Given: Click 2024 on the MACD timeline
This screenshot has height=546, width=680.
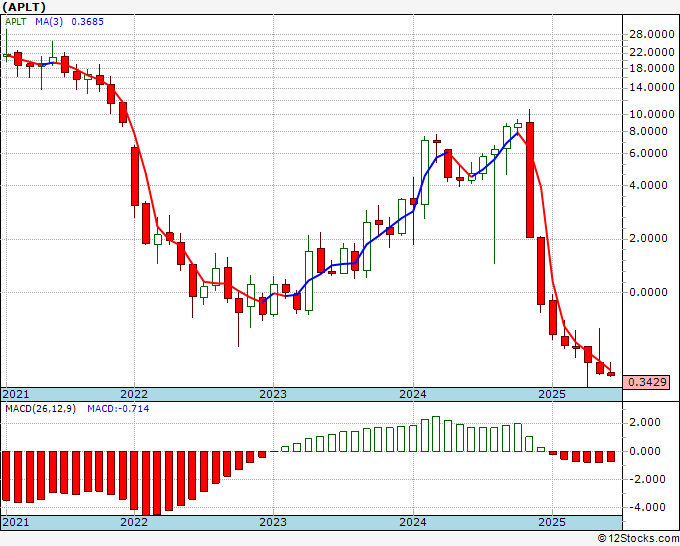Looking at the screenshot, I should tap(413, 522).
